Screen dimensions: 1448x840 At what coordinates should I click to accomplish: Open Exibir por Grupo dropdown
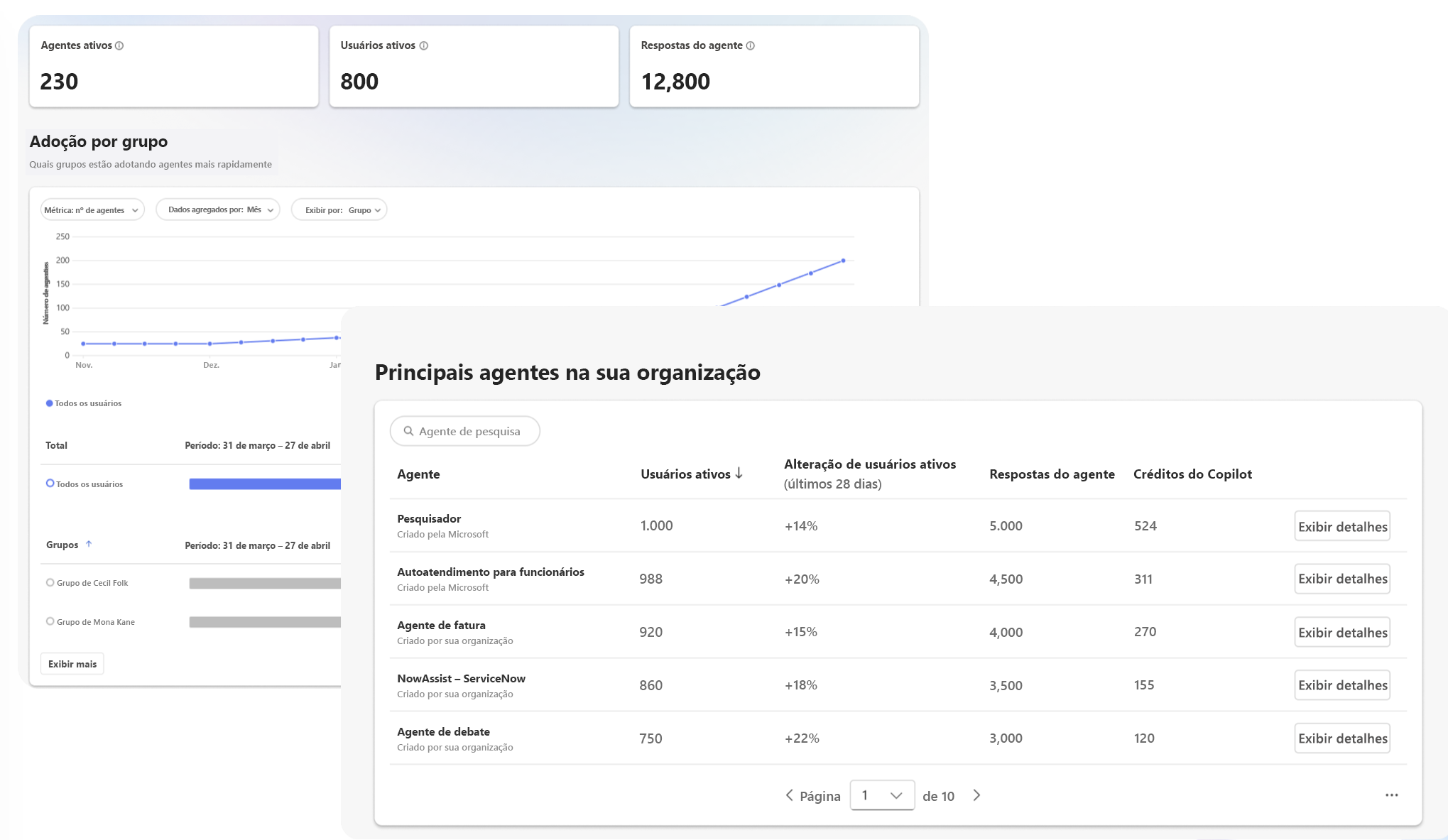pos(339,209)
